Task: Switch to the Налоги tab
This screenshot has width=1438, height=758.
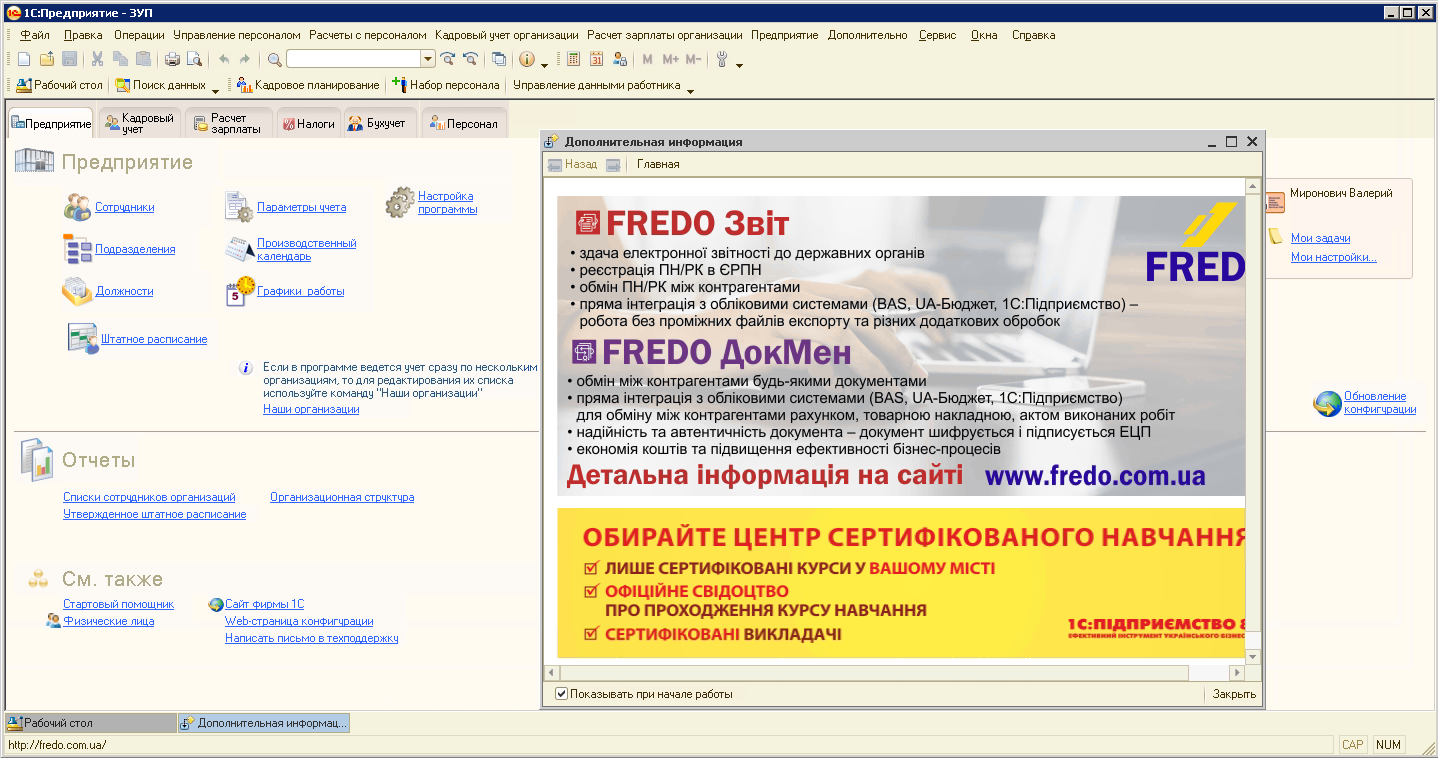Action: (308, 124)
